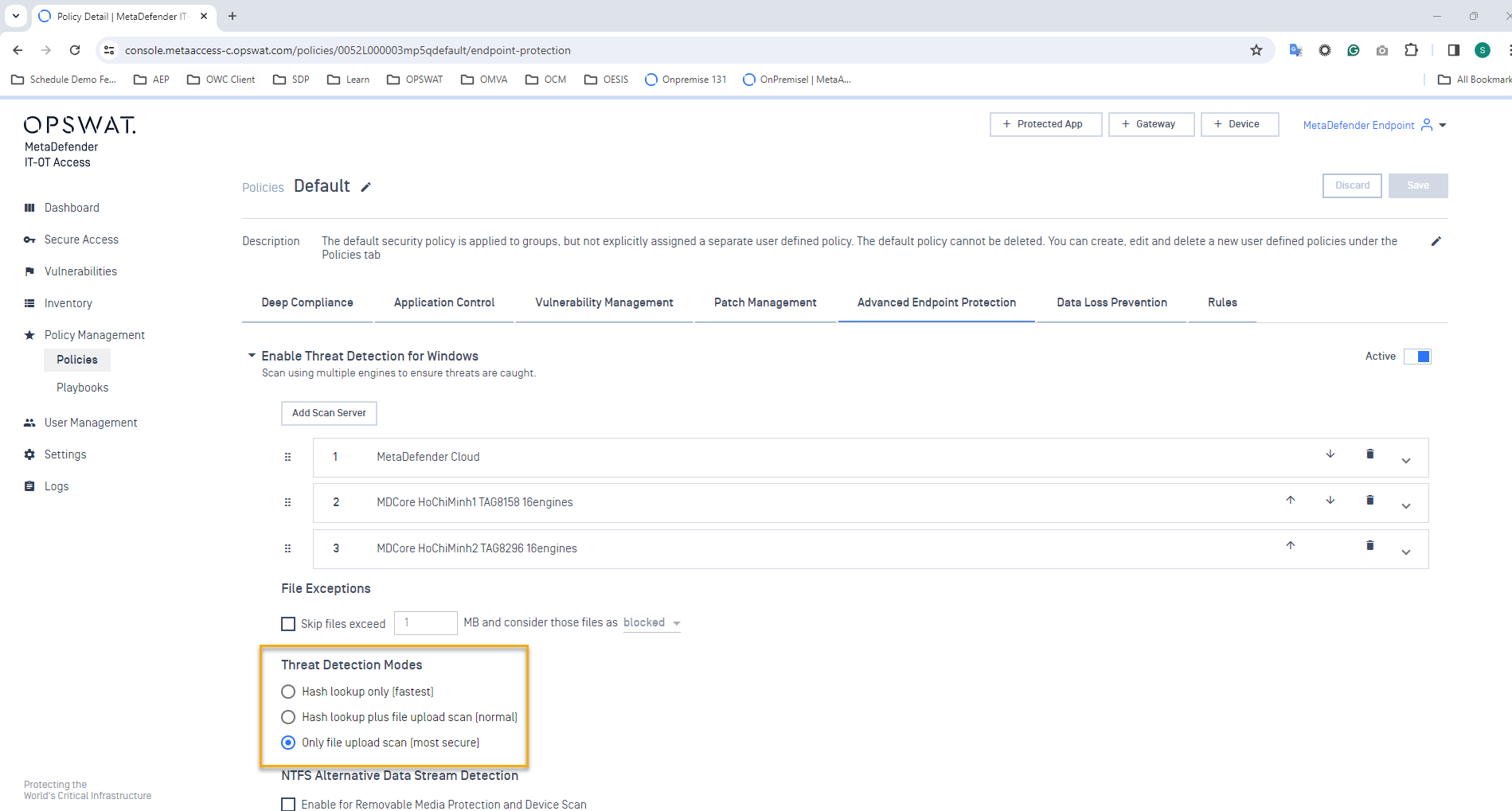Image resolution: width=1512 pixels, height=811 pixels.
Task: Switch to Patch Management tab
Action: click(x=765, y=302)
